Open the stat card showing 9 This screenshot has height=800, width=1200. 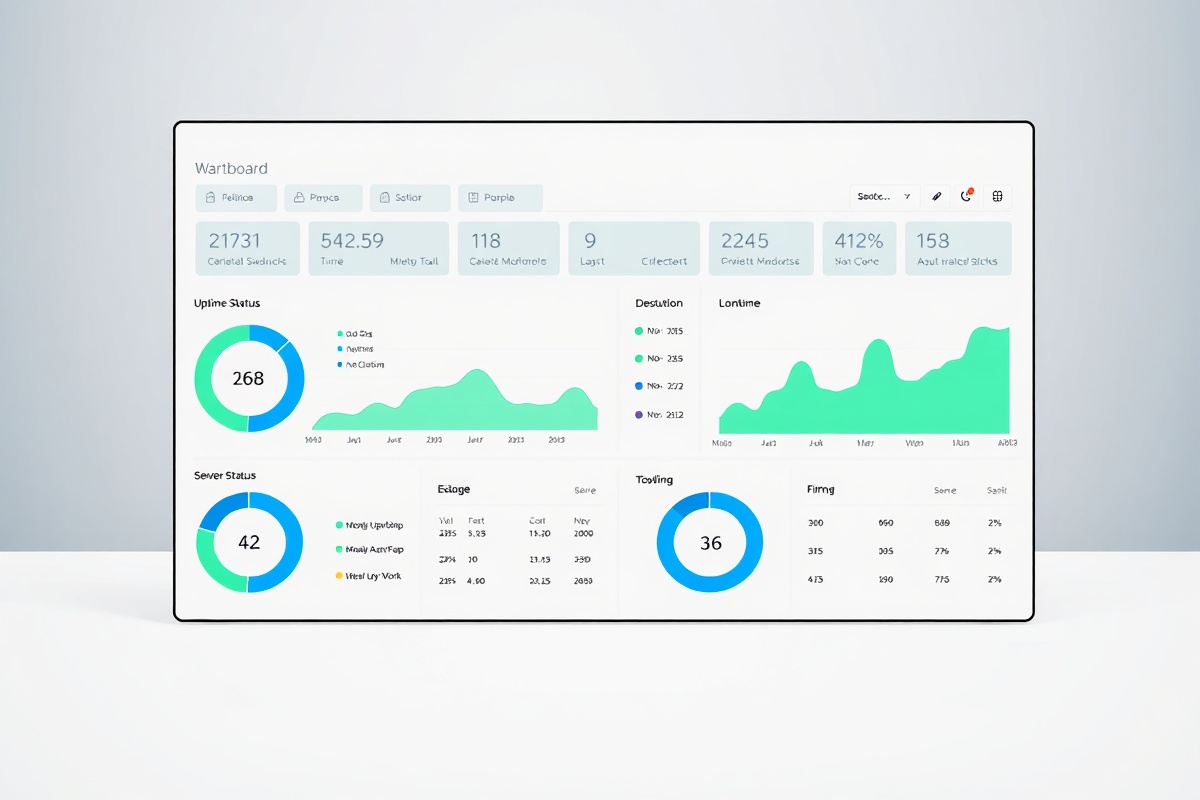634,249
